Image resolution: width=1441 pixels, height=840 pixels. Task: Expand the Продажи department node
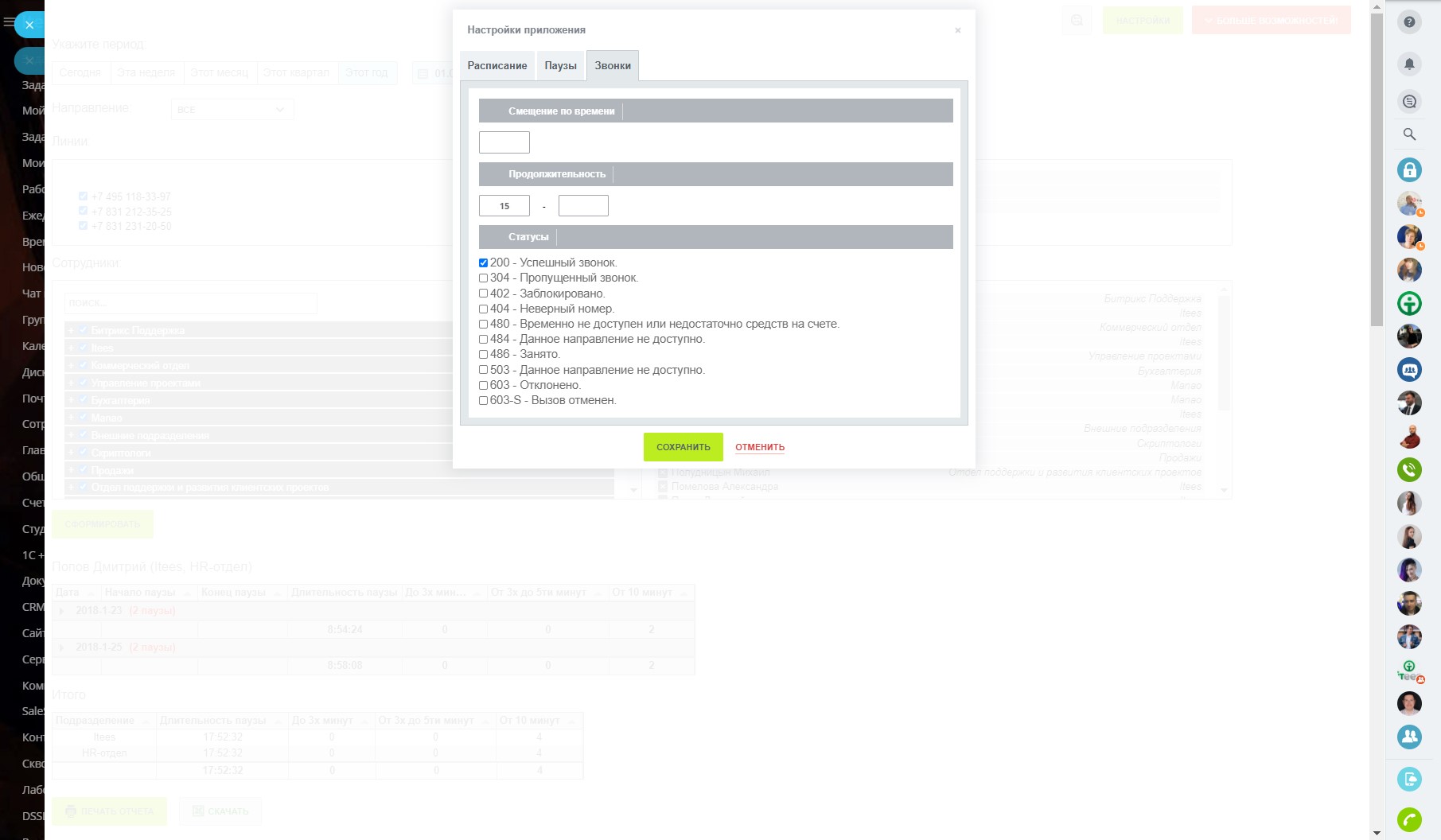click(x=71, y=470)
